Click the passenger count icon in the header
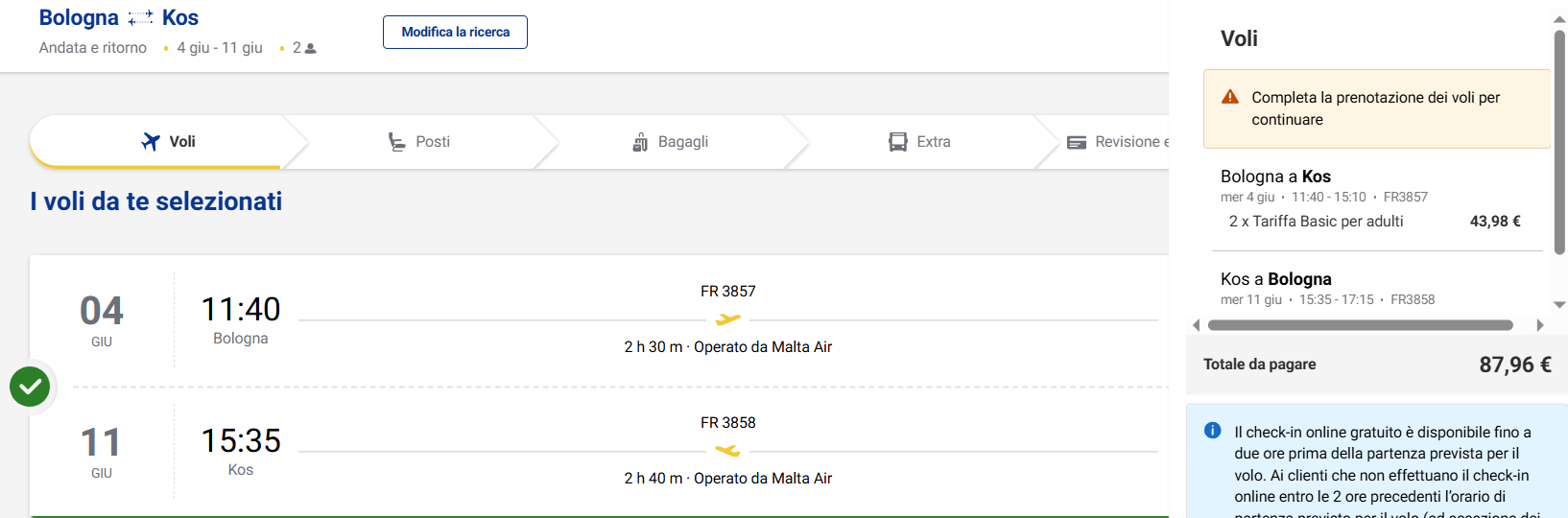Screen dimensions: 1568x518 tap(310, 48)
